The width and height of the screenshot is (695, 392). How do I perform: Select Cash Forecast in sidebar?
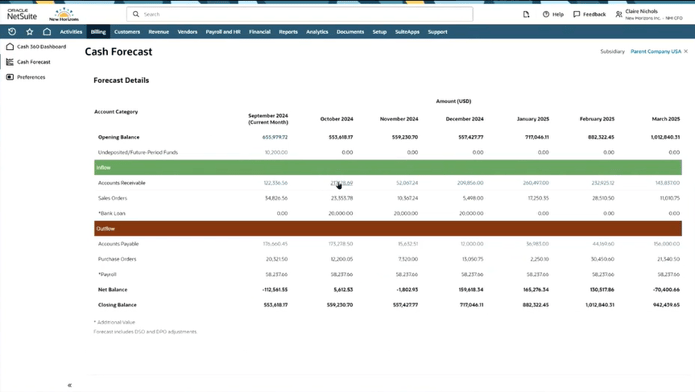point(34,62)
